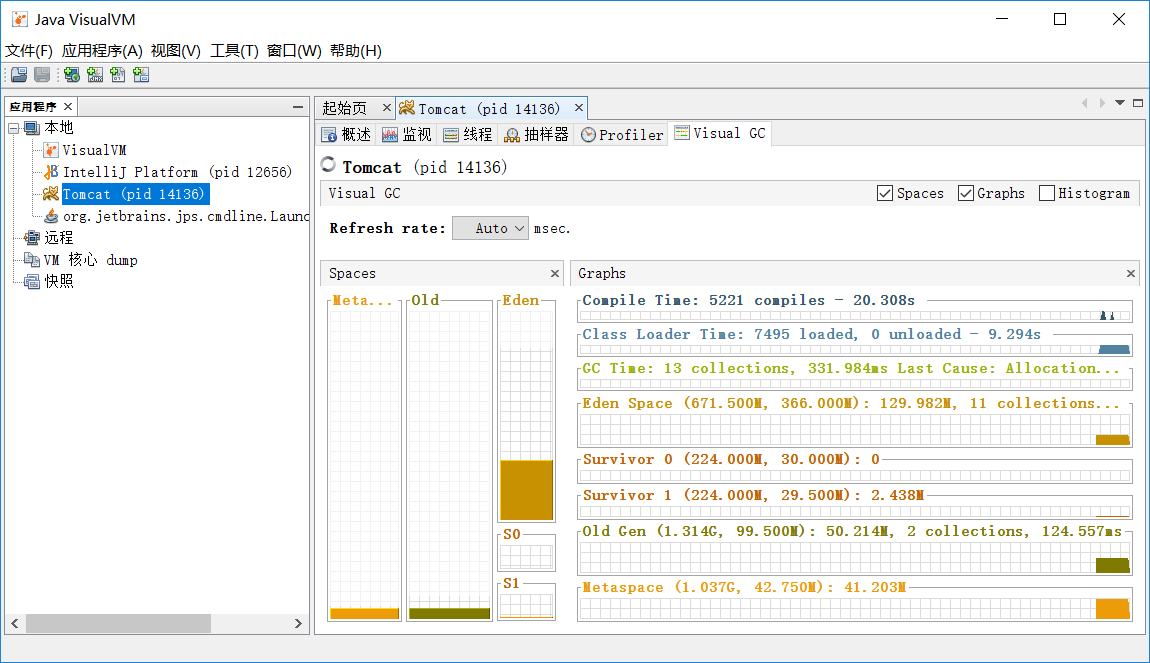Select IntelliJ Platform (pid 12656) tree item
This screenshot has width=1150, height=663.
pos(177,172)
